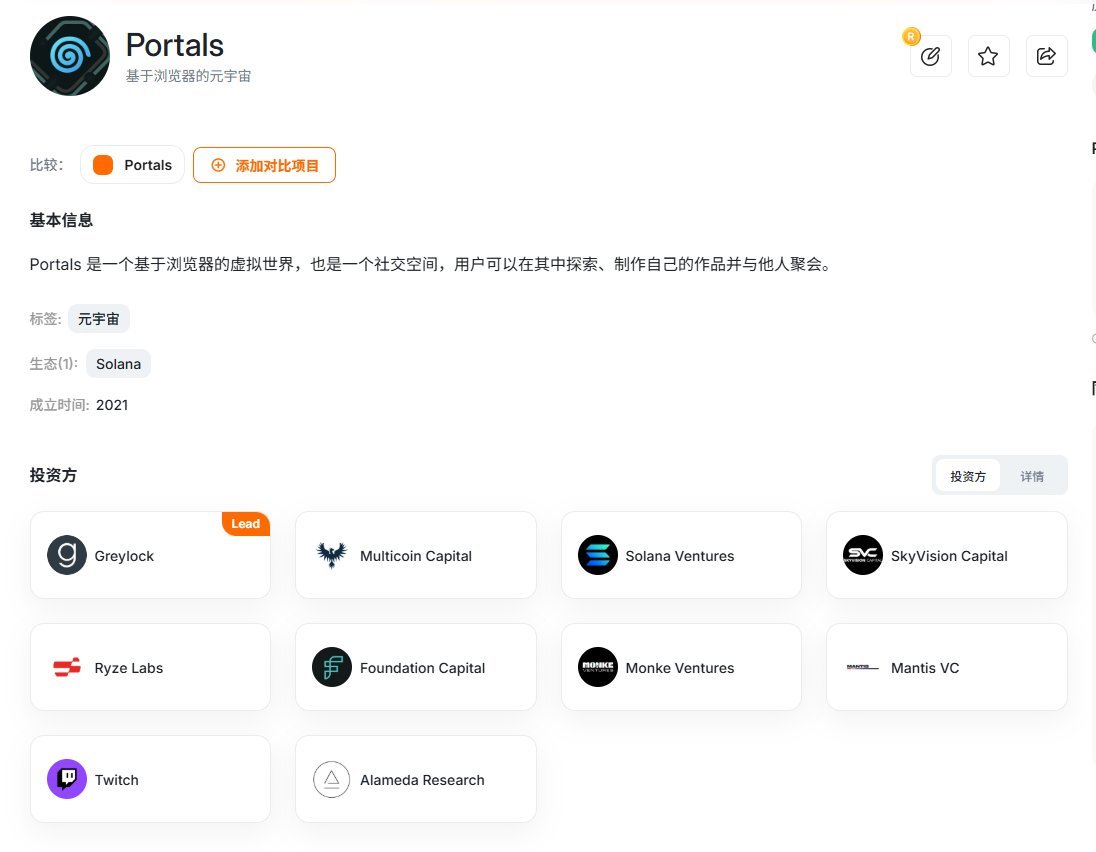
Task: Open the 元宇宙 tag
Action: (99, 319)
